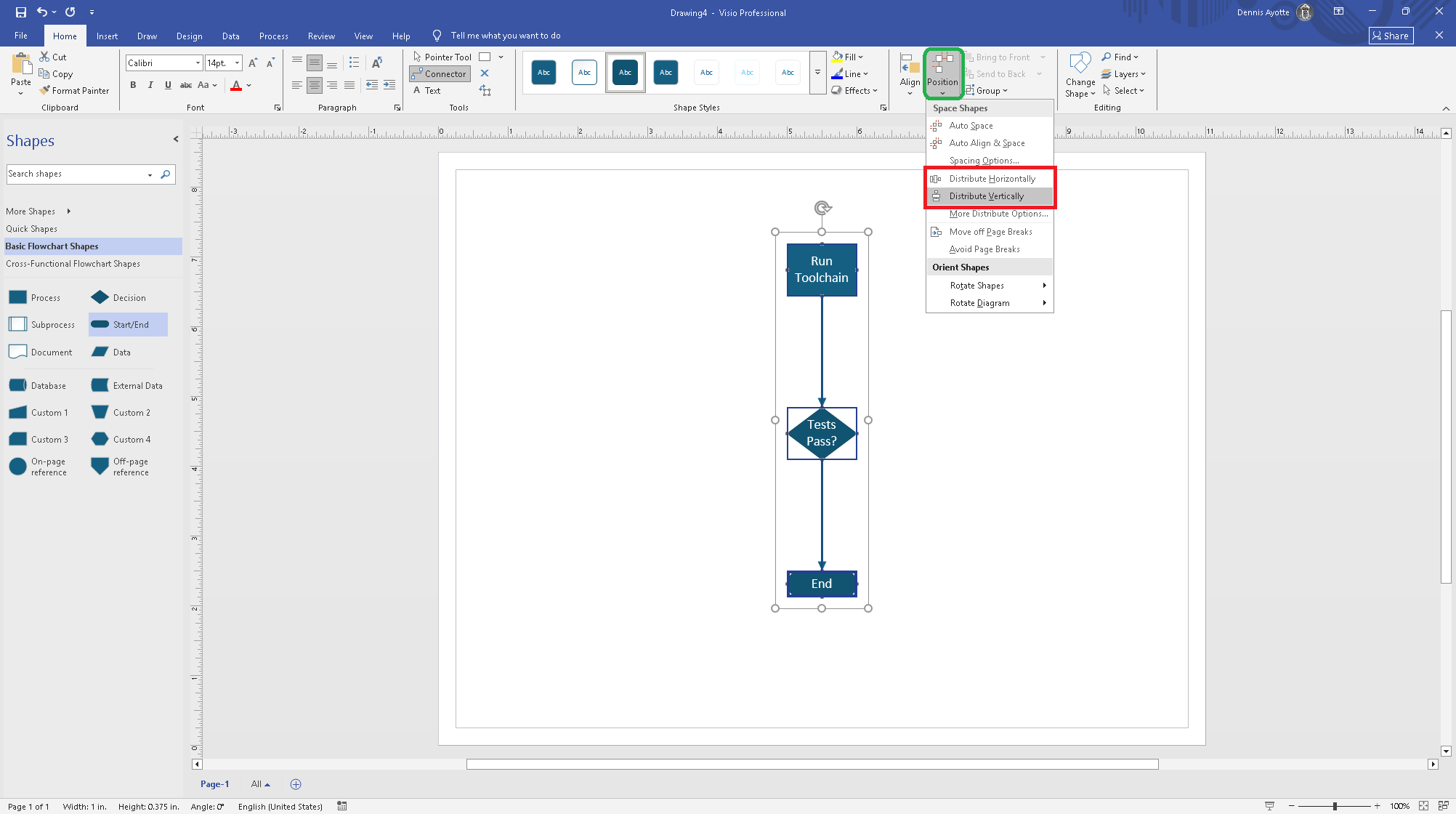Choose Auto Align & Space menu item
Screen dimensions: 1456x814
pos(990,143)
